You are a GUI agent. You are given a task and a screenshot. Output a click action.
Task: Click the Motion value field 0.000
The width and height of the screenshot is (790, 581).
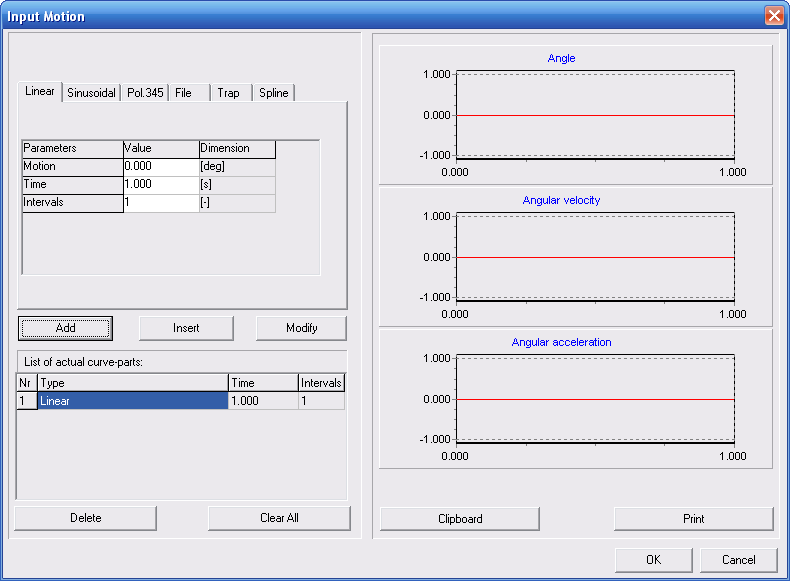[x=161, y=167]
